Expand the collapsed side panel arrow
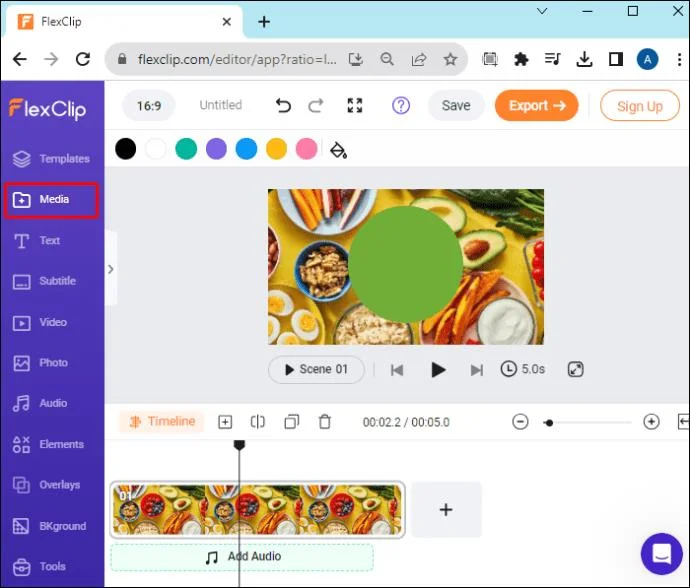Screen dimensions: 690x588 pos(111,269)
